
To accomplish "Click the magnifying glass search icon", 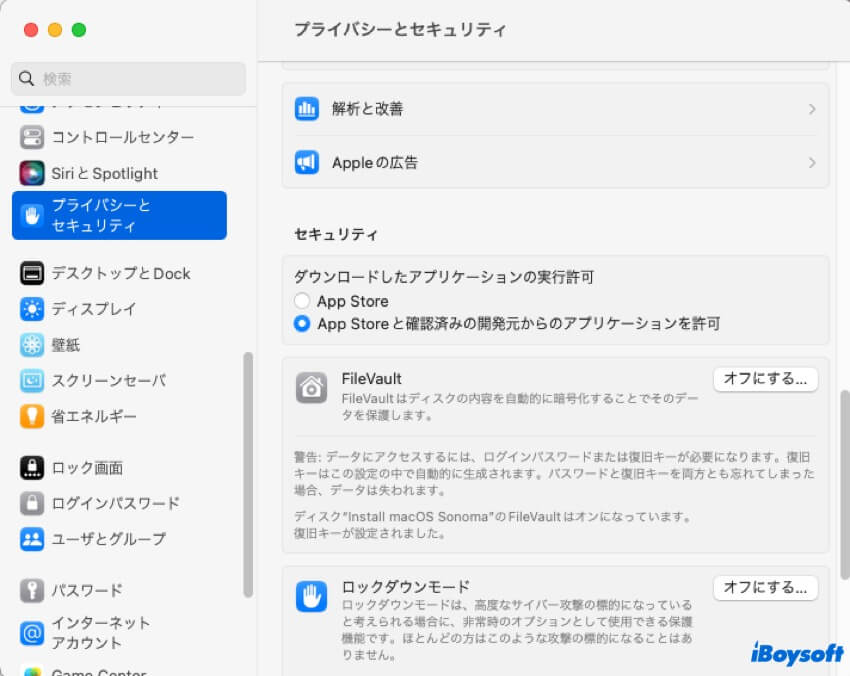I will coord(27,79).
